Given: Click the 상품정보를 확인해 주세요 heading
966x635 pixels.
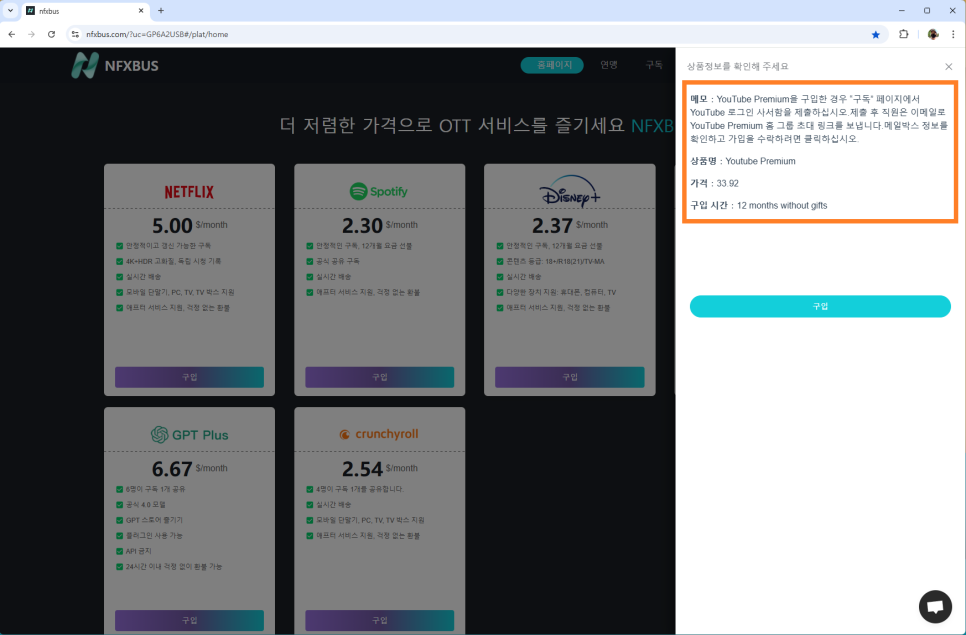Looking at the screenshot, I should tap(737, 67).
